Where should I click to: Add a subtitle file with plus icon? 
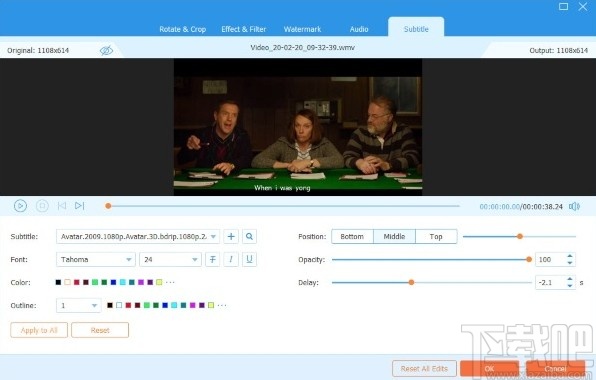[x=231, y=236]
